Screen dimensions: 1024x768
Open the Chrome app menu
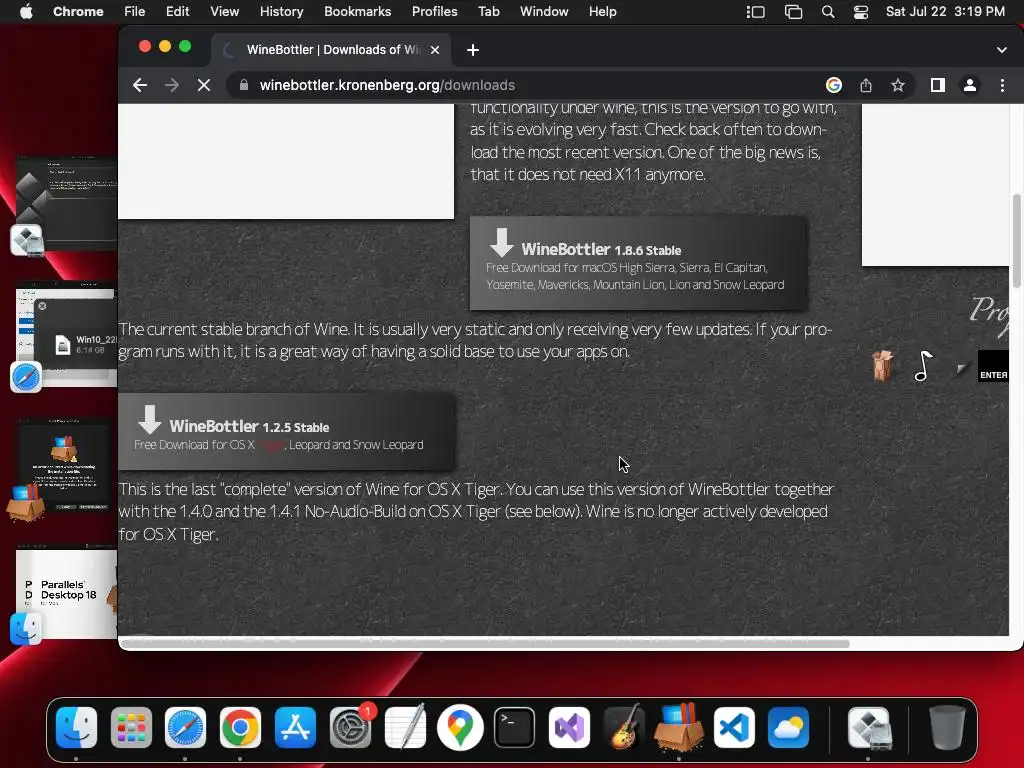[78, 12]
